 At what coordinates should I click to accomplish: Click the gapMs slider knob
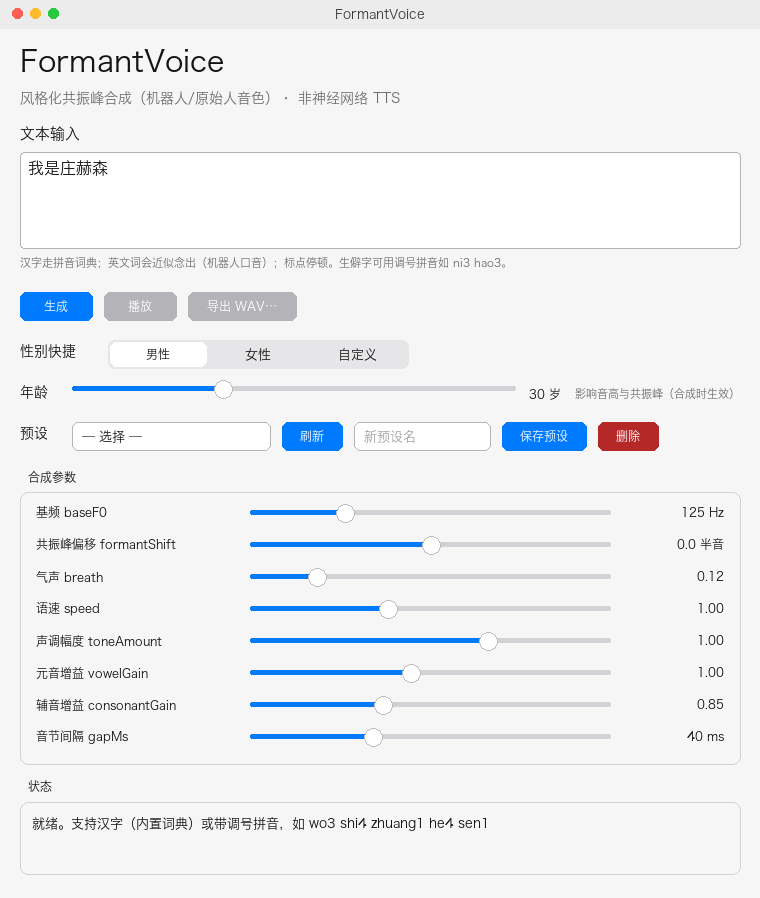(373, 738)
